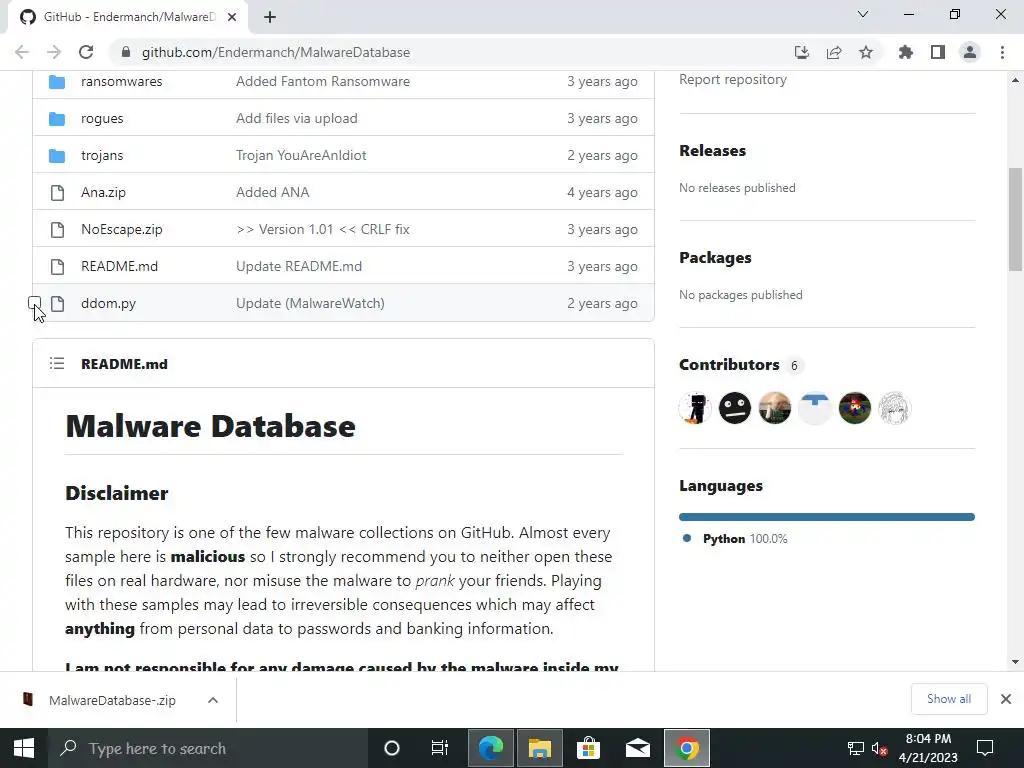Screen dimensions: 1024x768
Task: View fifth contributor Mario-style avatar
Action: tap(855, 408)
